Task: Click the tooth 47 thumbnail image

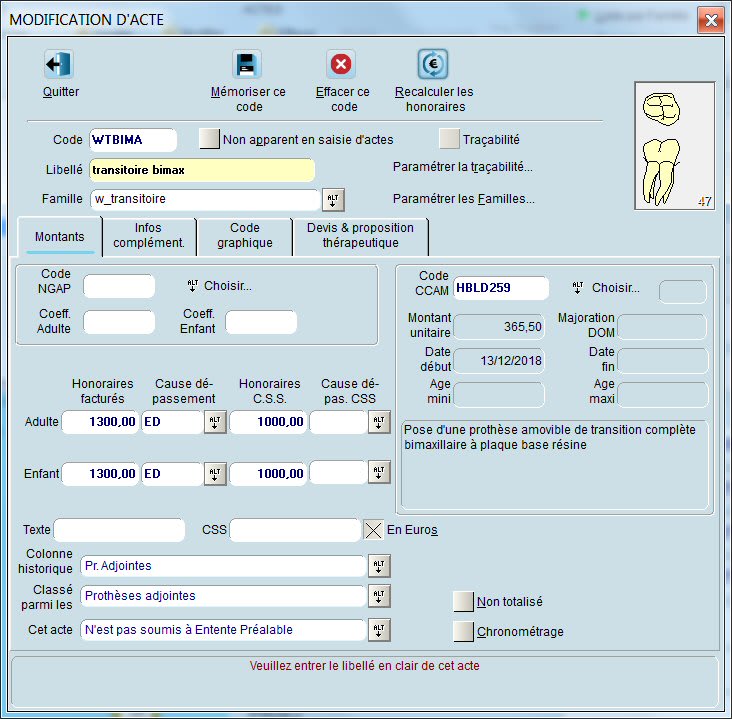Action: (674, 146)
